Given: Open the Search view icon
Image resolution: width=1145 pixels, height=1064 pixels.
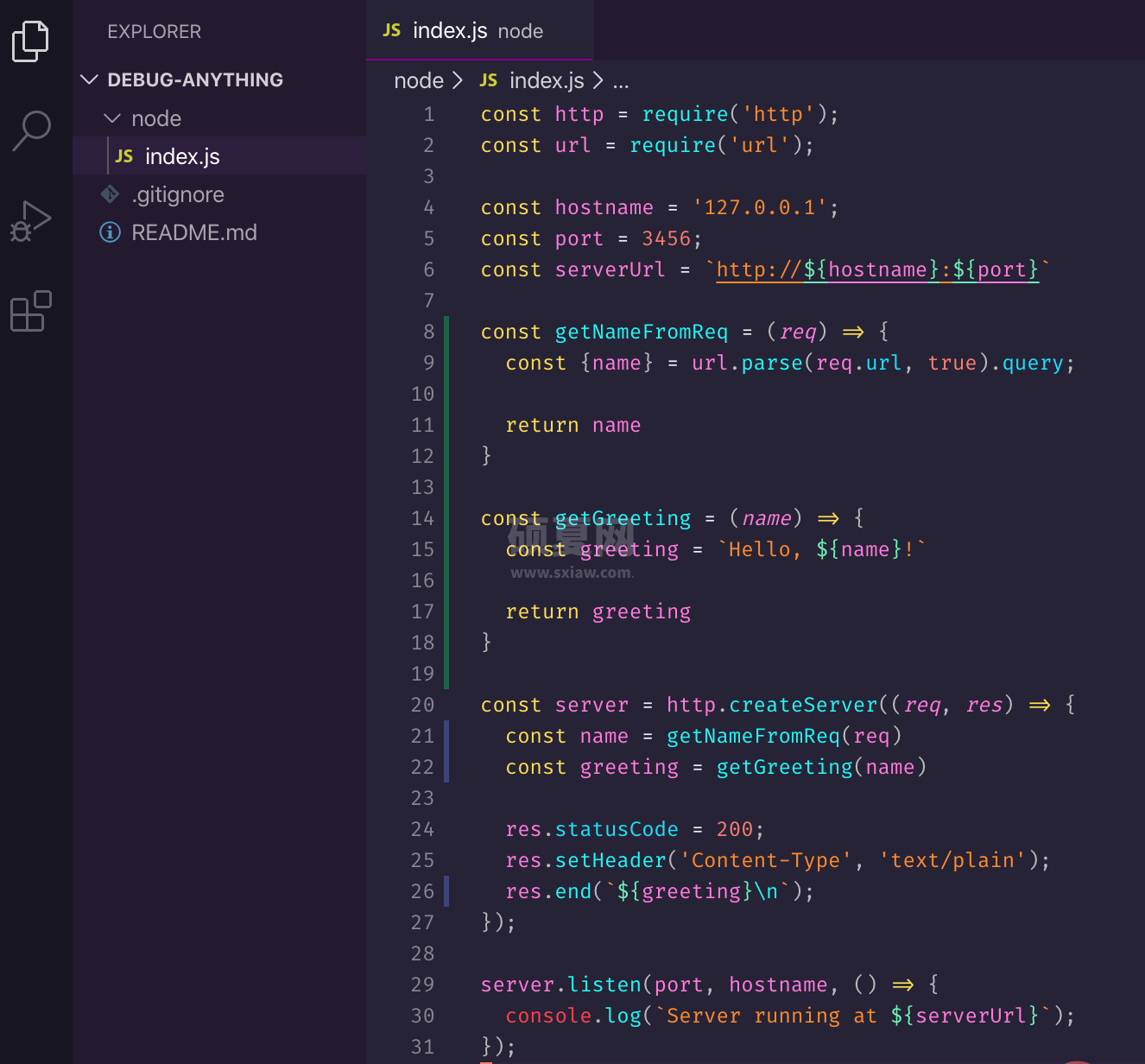Looking at the screenshot, I should coord(31,130).
